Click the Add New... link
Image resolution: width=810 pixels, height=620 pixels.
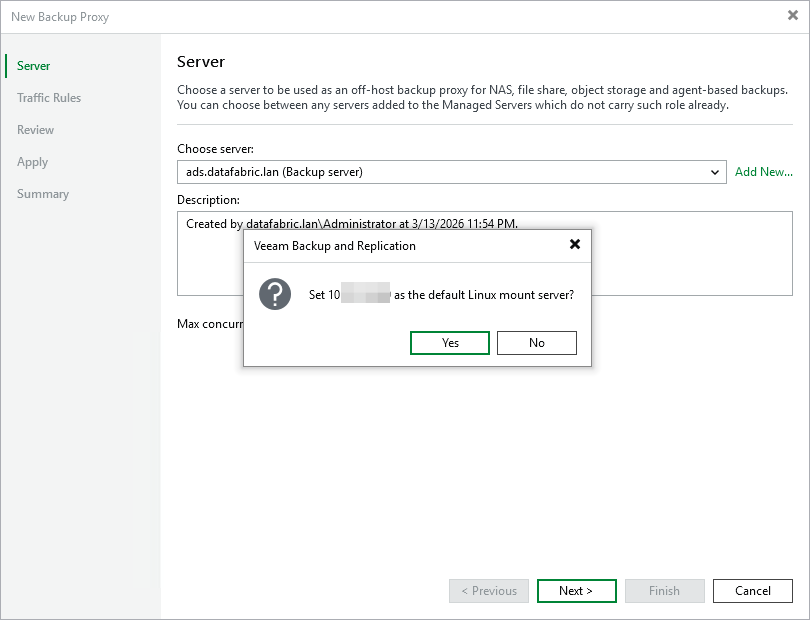click(764, 172)
